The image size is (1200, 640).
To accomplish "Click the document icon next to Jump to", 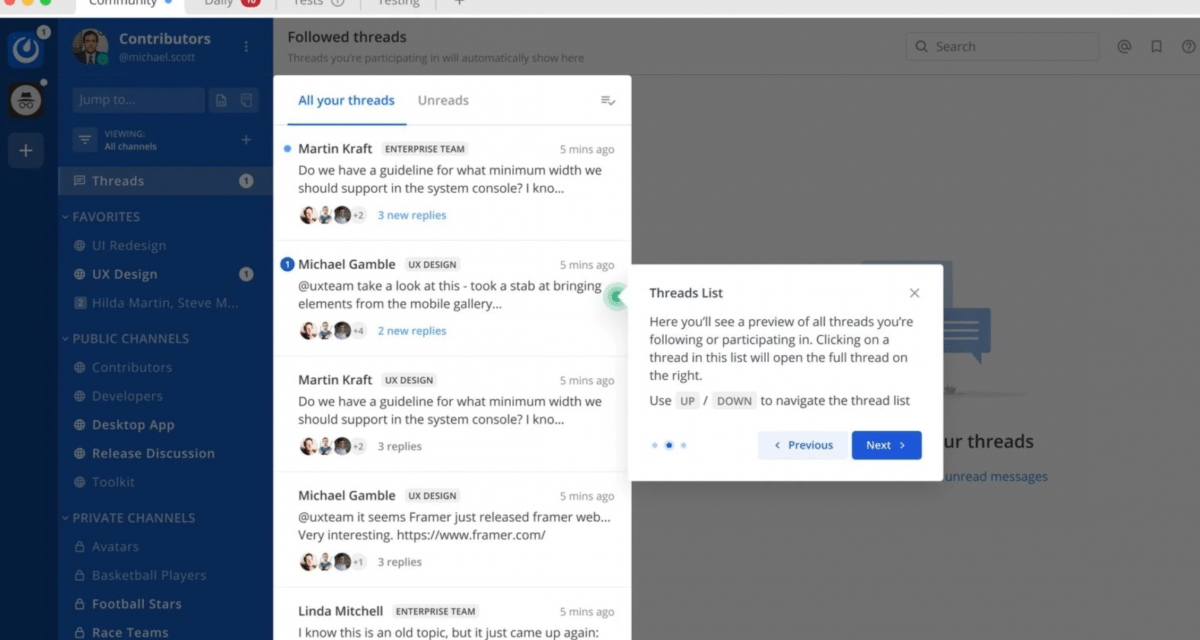I will click(221, 100).
